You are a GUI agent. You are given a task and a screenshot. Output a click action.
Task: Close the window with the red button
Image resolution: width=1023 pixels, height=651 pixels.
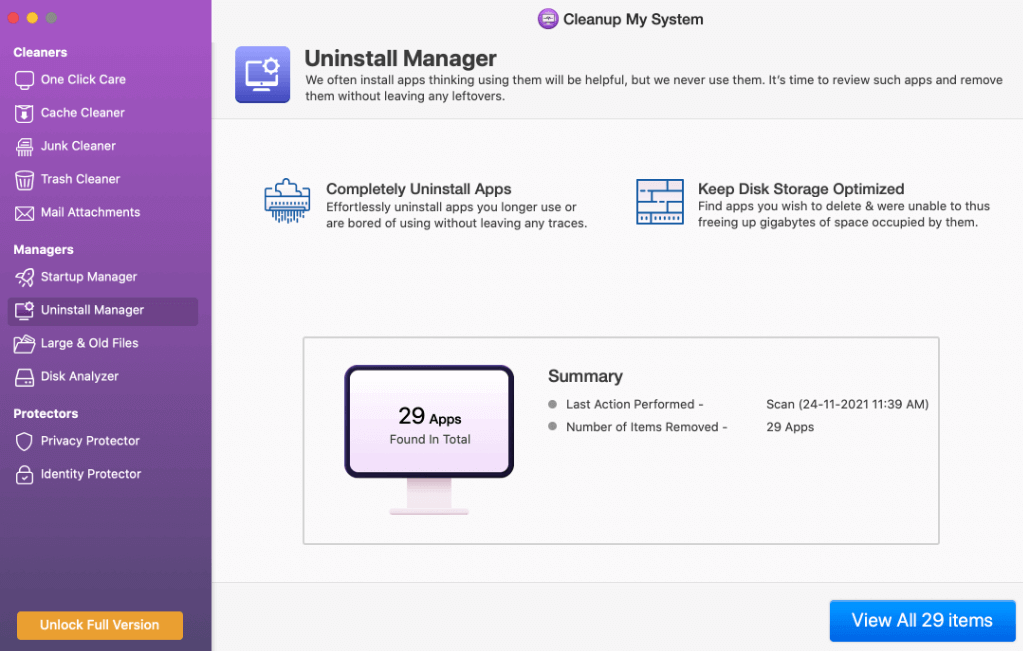tap(13, 18)
